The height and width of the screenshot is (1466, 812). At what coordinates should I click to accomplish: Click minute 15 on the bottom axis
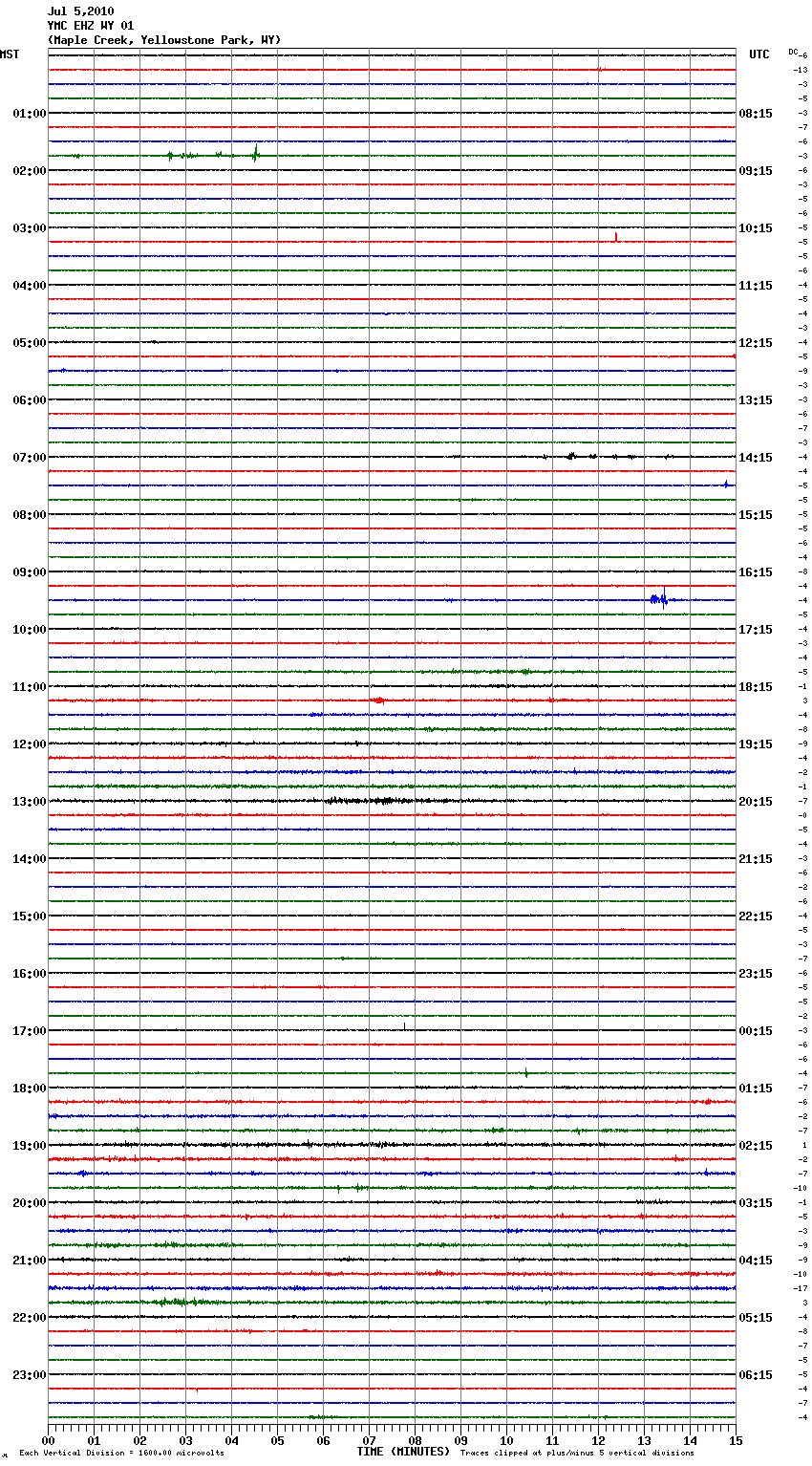click(x=736, y=1440)
